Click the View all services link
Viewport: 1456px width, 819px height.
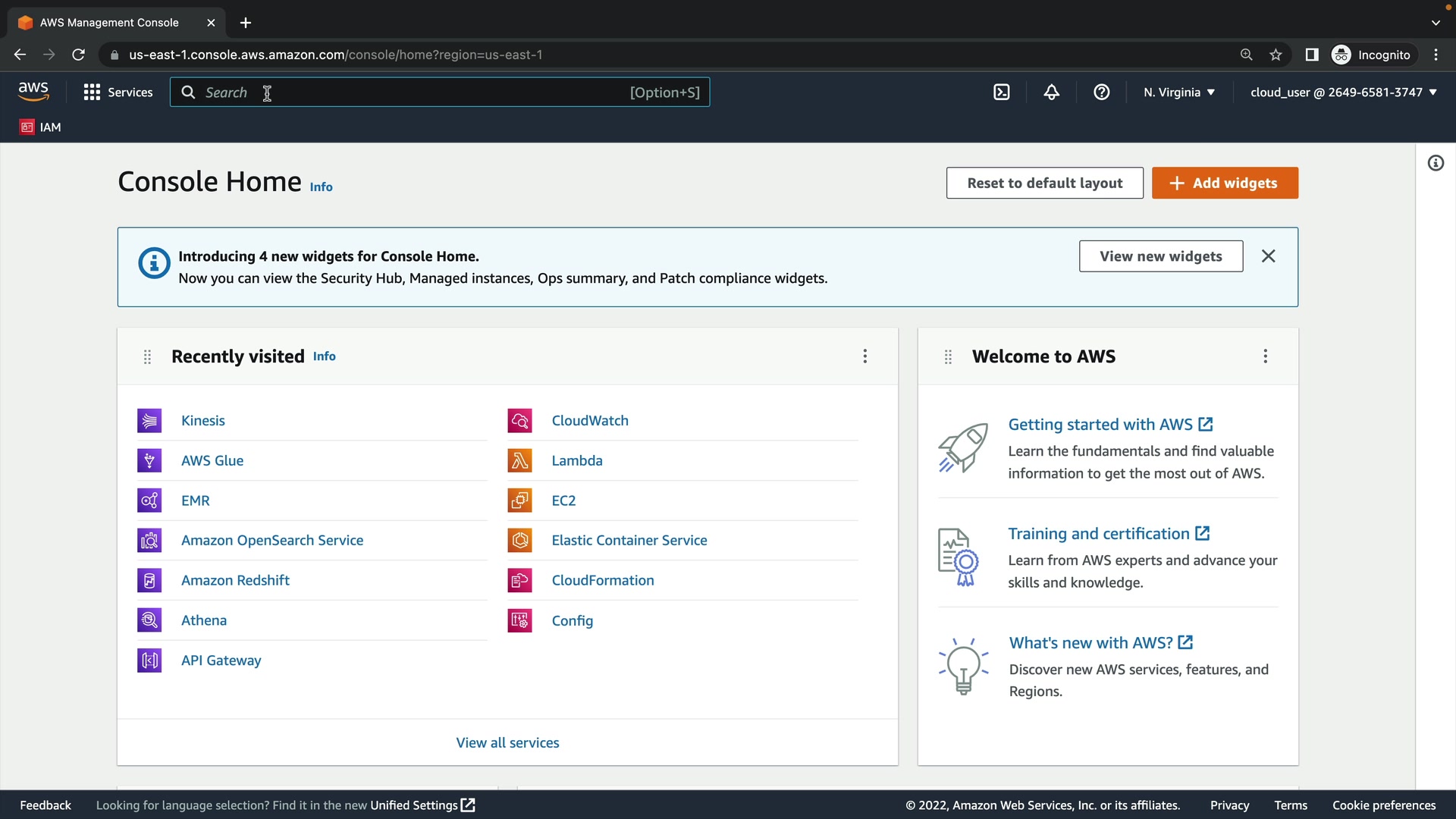pos(507,742)
